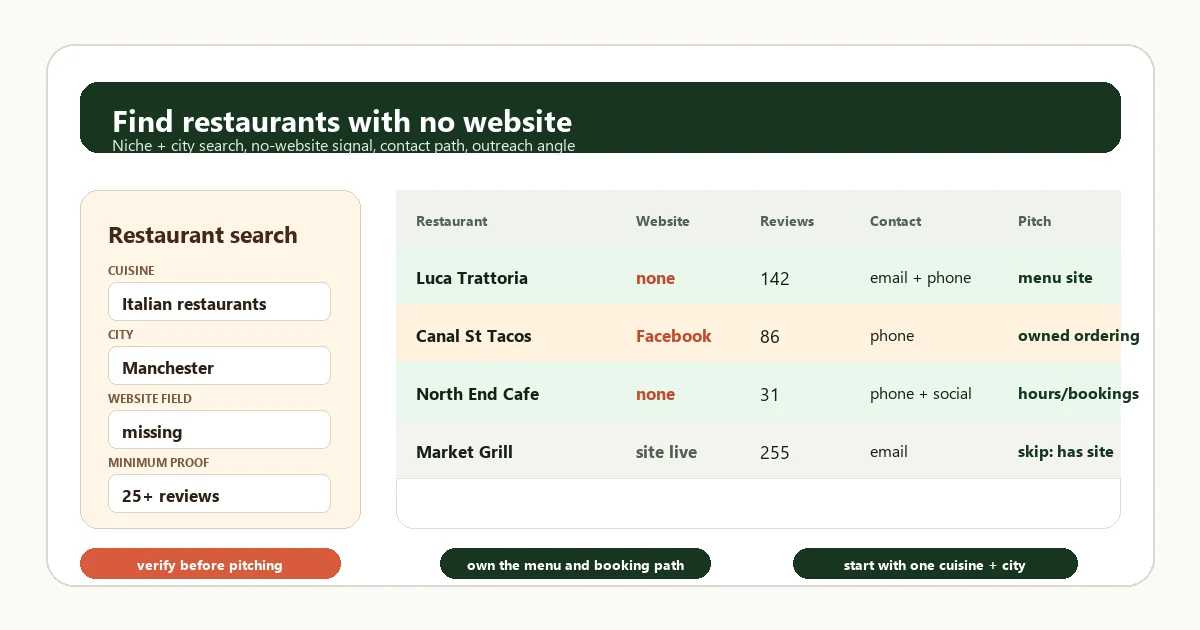Click 'none' website value for Luca Trattoria
The width and height of the screenshot is (1200, 630).
(655, 278)
